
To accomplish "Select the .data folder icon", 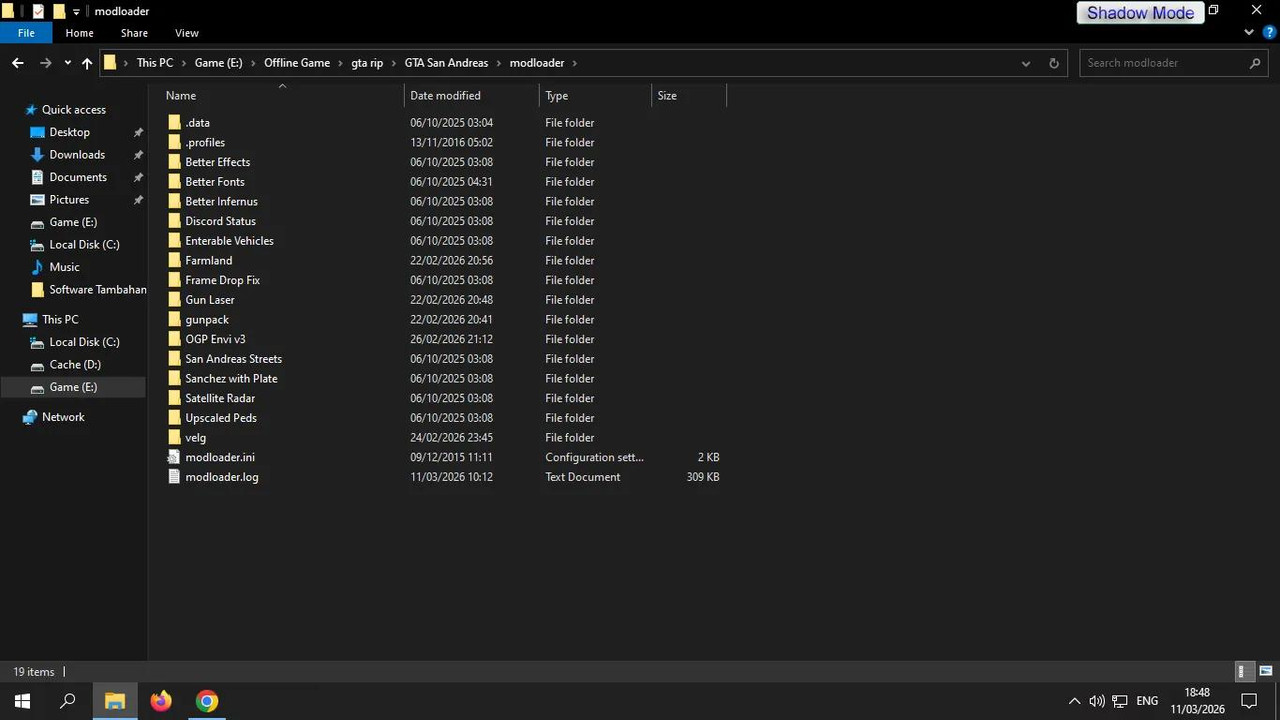I will tap(175, 123).
